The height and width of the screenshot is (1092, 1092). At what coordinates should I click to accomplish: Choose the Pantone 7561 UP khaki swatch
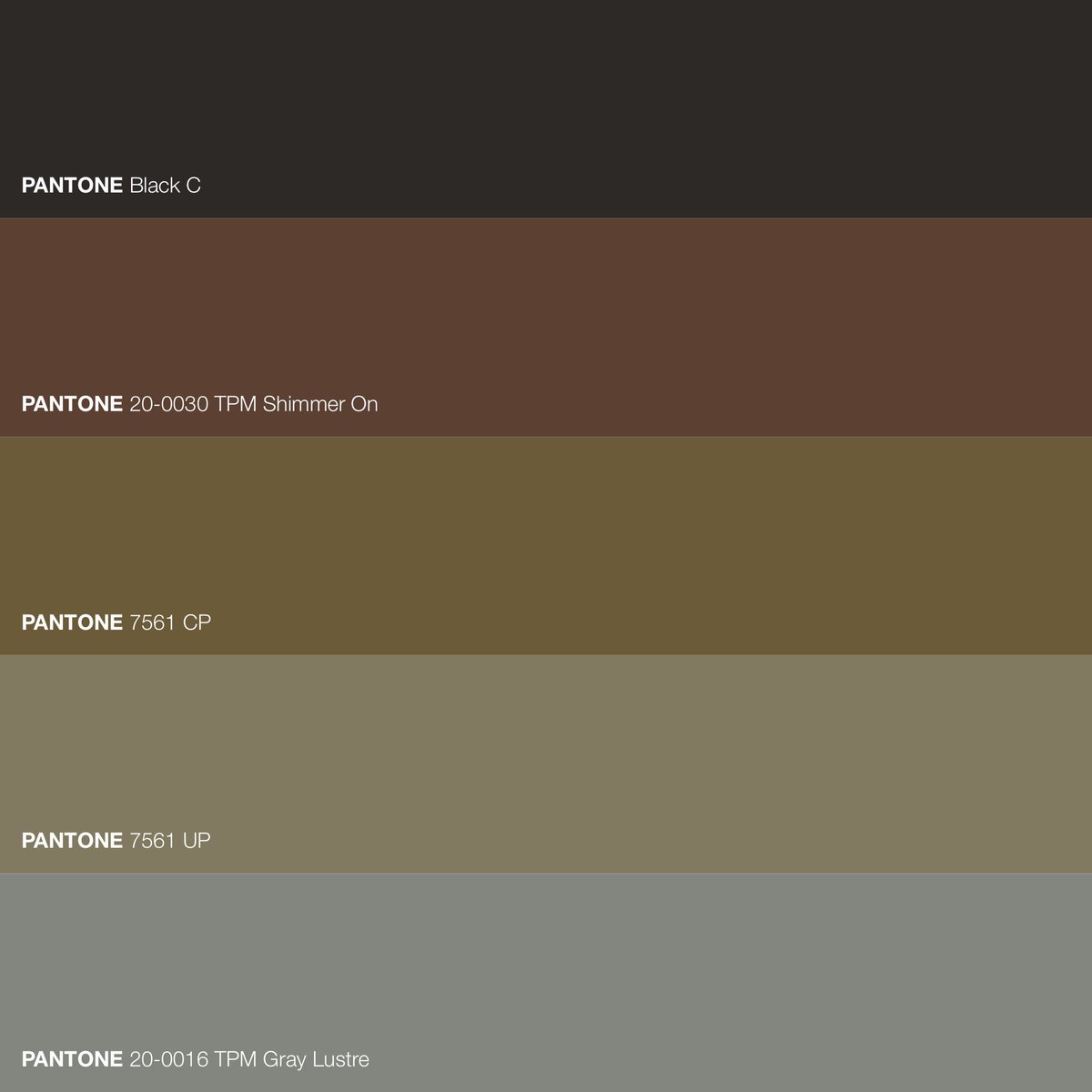546,764
